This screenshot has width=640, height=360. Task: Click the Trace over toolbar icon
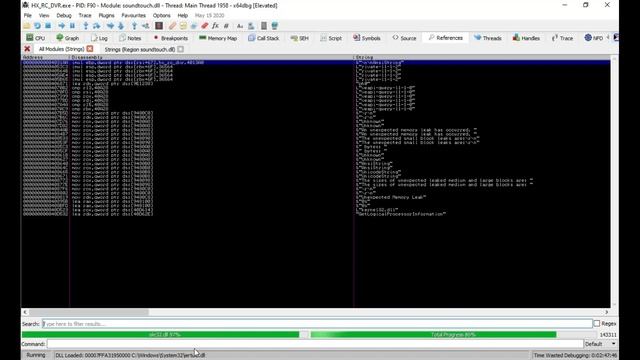(x=121, y=26)
